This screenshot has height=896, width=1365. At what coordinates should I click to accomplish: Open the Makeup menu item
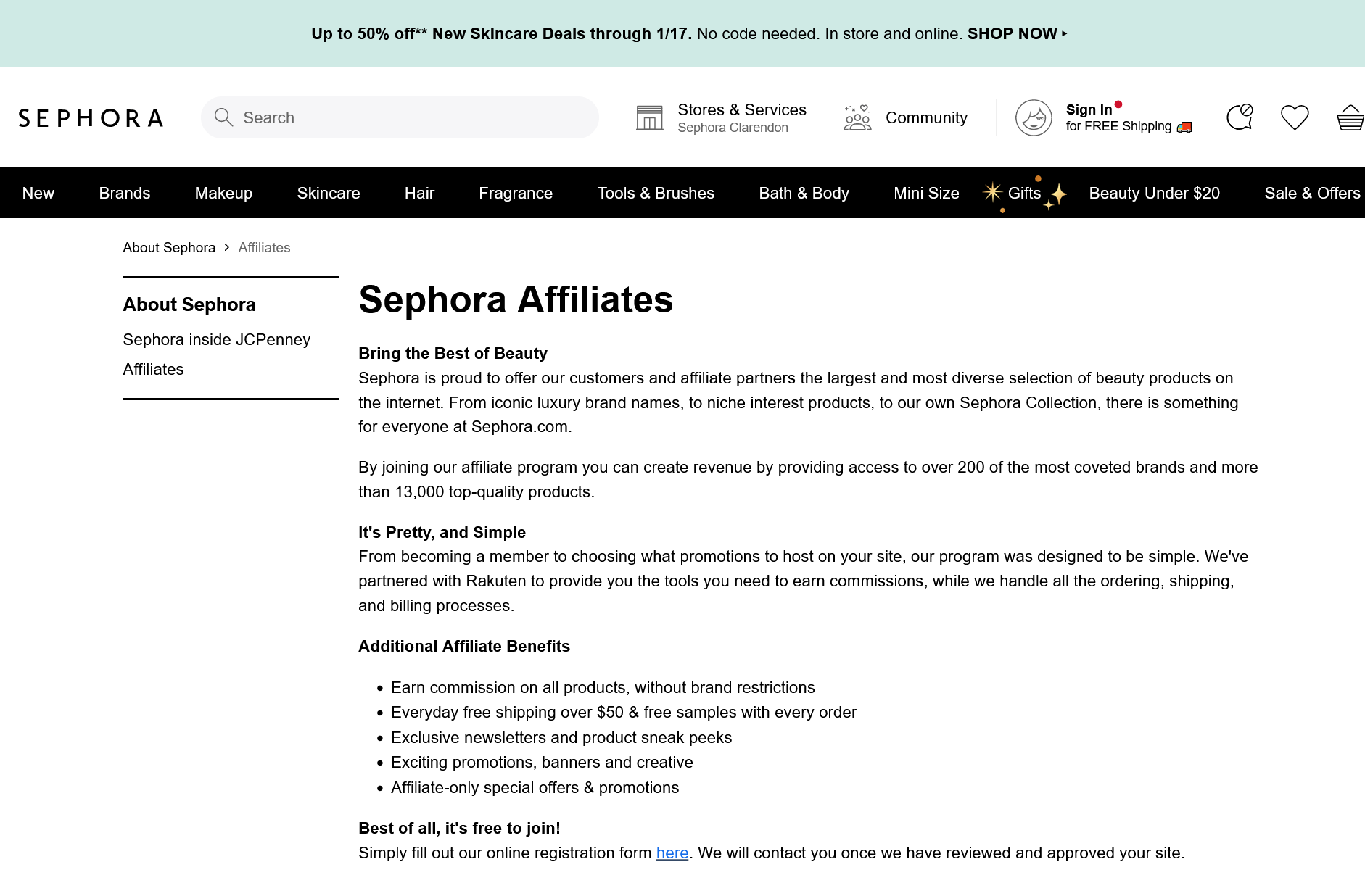pos(223,193)
